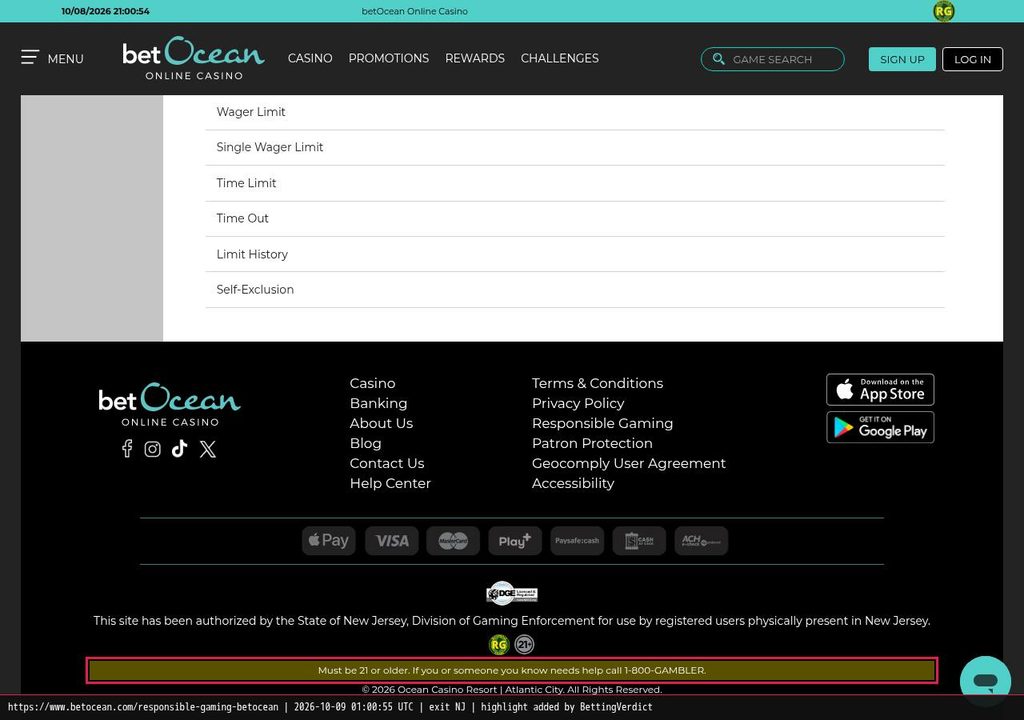
Task: Click the Apple Pay payment icon
Action: point(328,541)
